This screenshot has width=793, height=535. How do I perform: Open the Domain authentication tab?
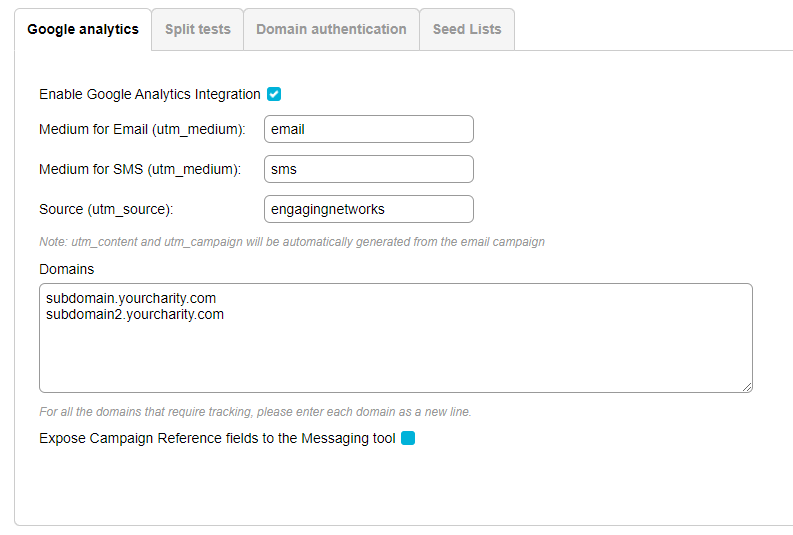click(x=331, y=29)
